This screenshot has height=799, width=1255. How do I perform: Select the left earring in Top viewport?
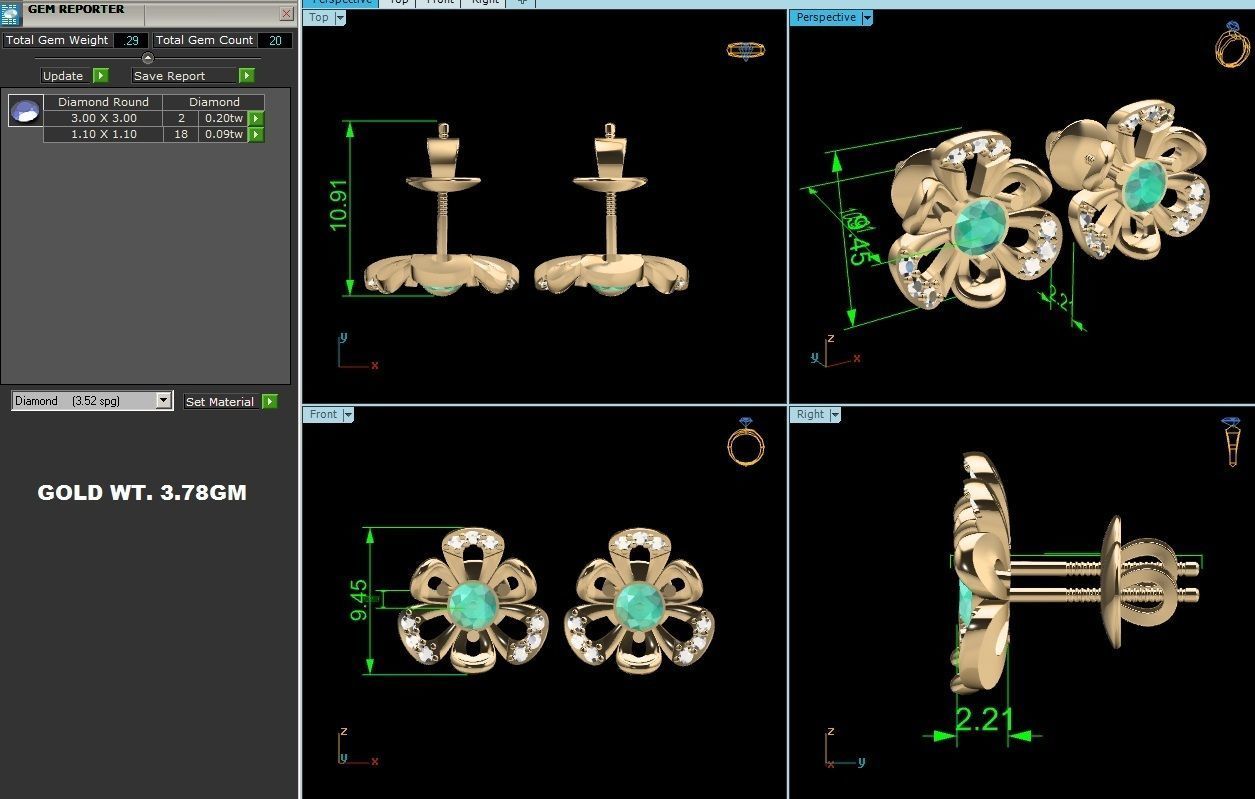pyautogui.click(x=441, y=210)
